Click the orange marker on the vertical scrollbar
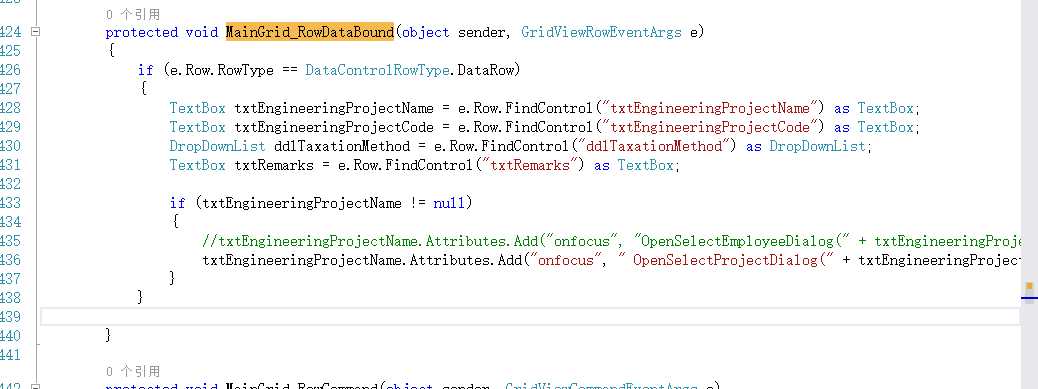 pyautogui.click(x=1029, y=286)
